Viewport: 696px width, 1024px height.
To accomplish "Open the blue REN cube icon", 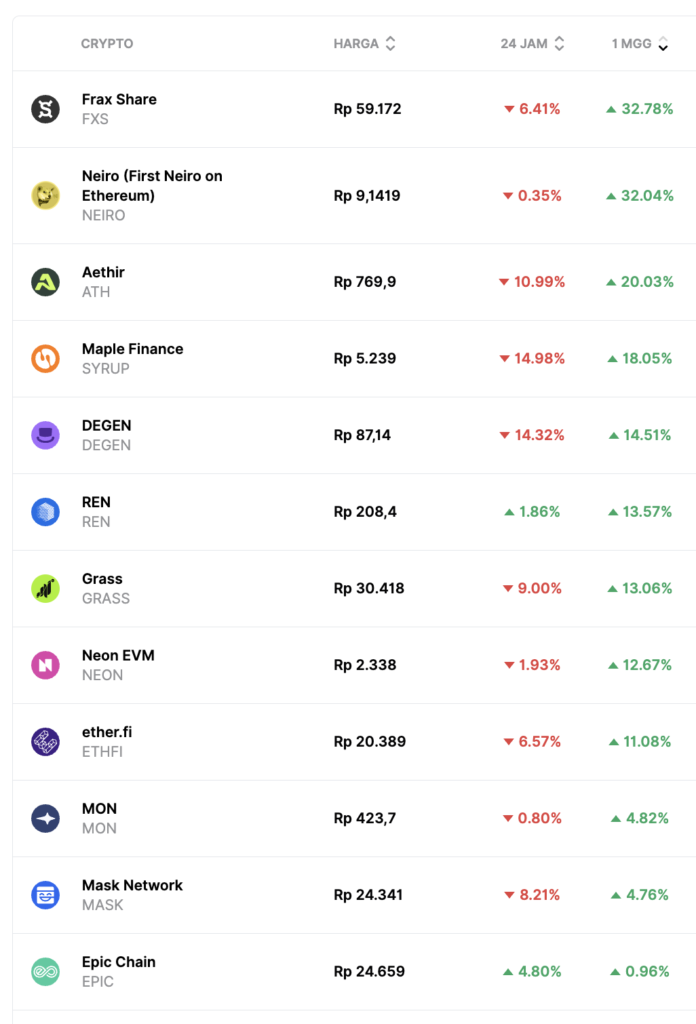I will click(46, 512).
